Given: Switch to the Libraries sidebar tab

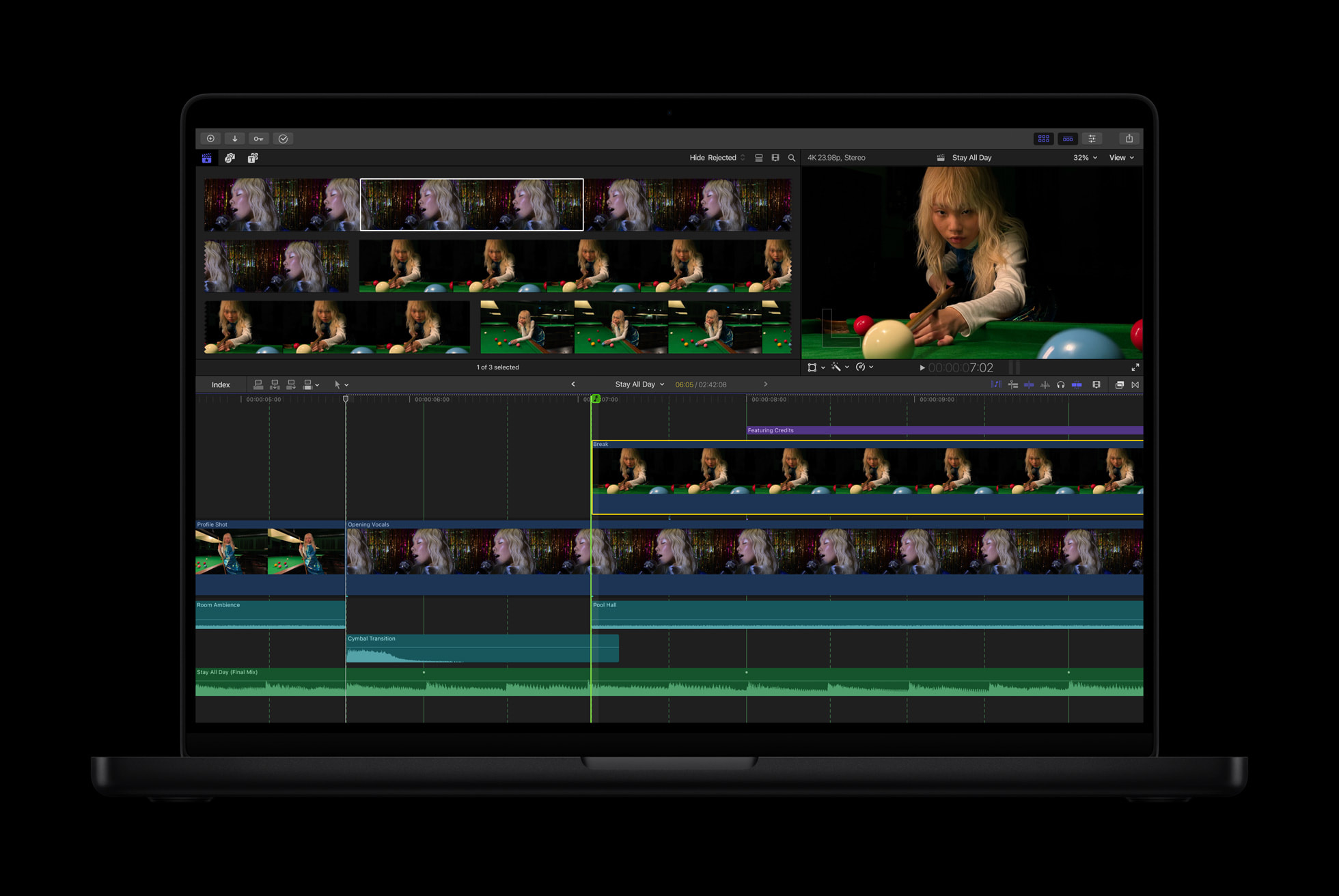Looking at the screenshot, I should pos(207,158).
